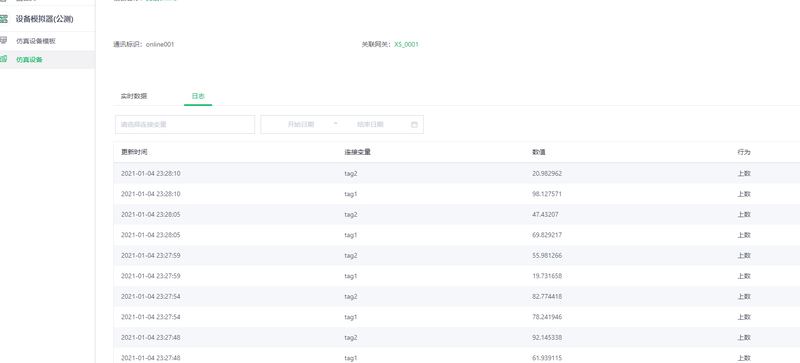Viewport: 800px width, 363px height.
Task: Click the communication ID online001
Action: click(x=160, y=44)
